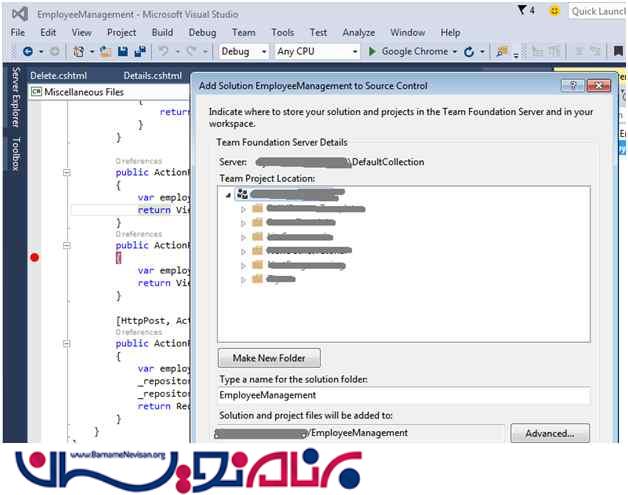Click the solution folder name text field
Screen dimensions: 628x495
[404, 397]
